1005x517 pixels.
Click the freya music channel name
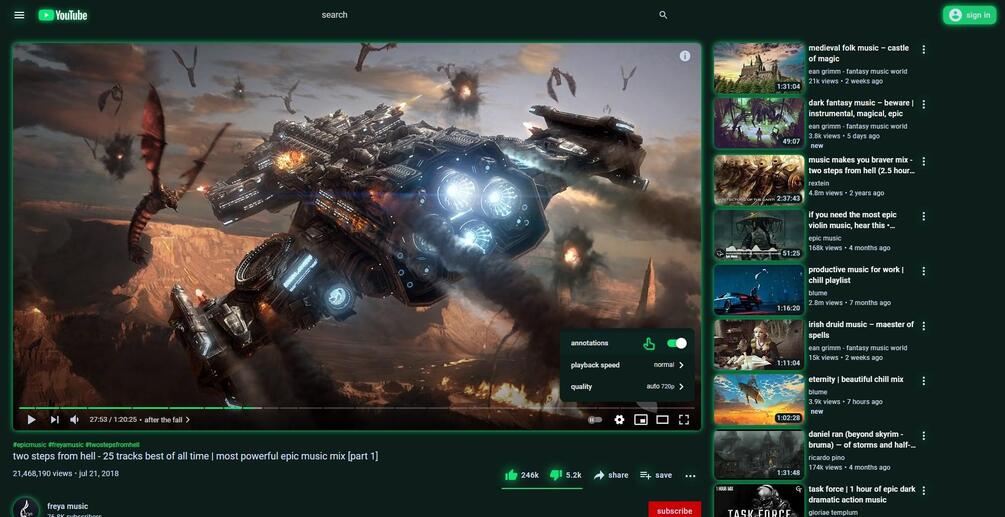pos(67,506)
